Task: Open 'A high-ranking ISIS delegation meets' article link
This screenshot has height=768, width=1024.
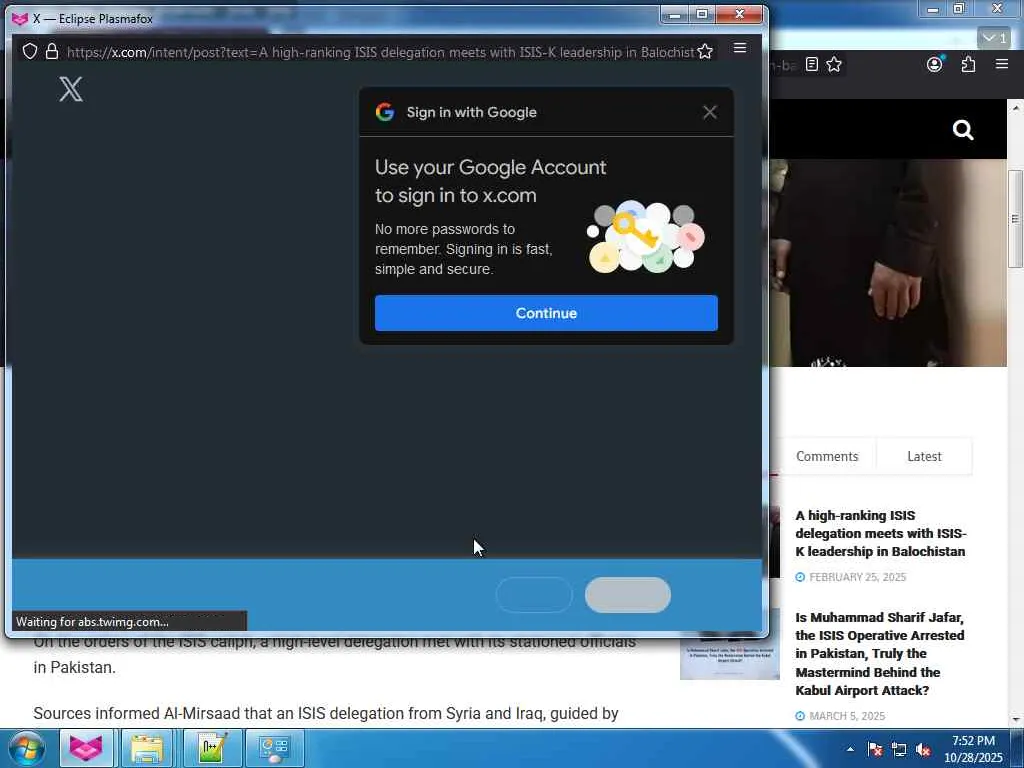Action: click(880, 534)
